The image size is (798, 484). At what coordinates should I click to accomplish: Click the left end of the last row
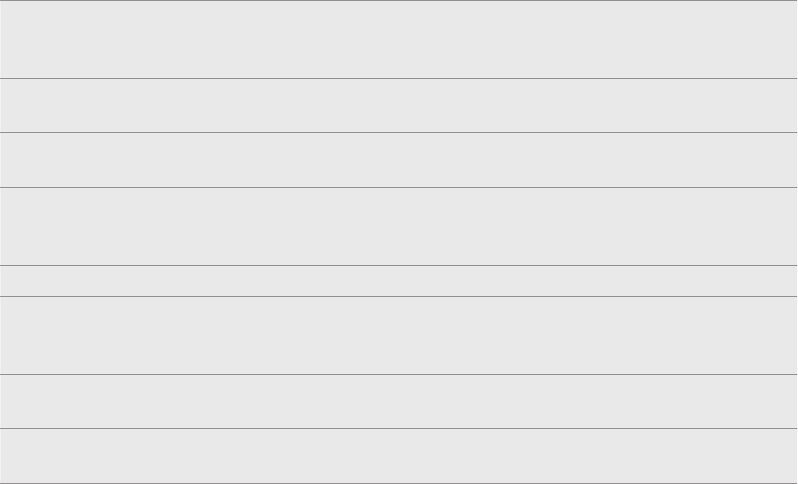tap(12, 456)
